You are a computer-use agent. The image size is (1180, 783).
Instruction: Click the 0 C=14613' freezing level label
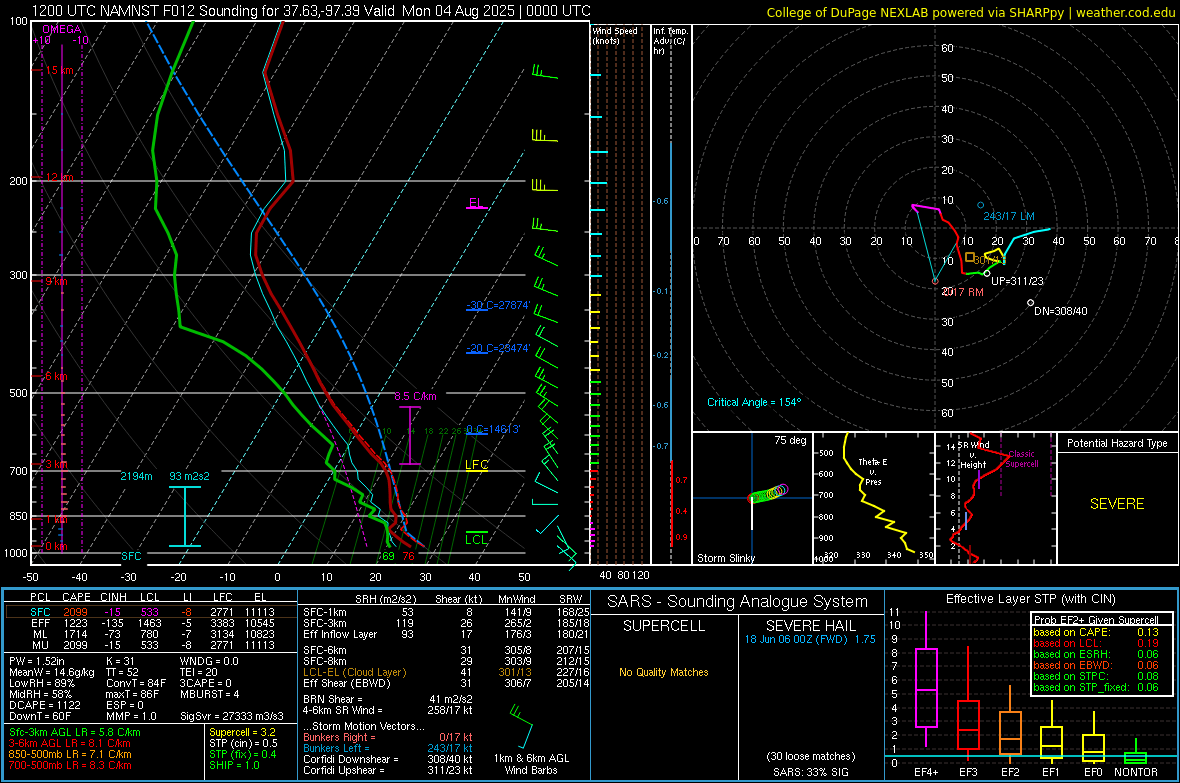point(493,428)
